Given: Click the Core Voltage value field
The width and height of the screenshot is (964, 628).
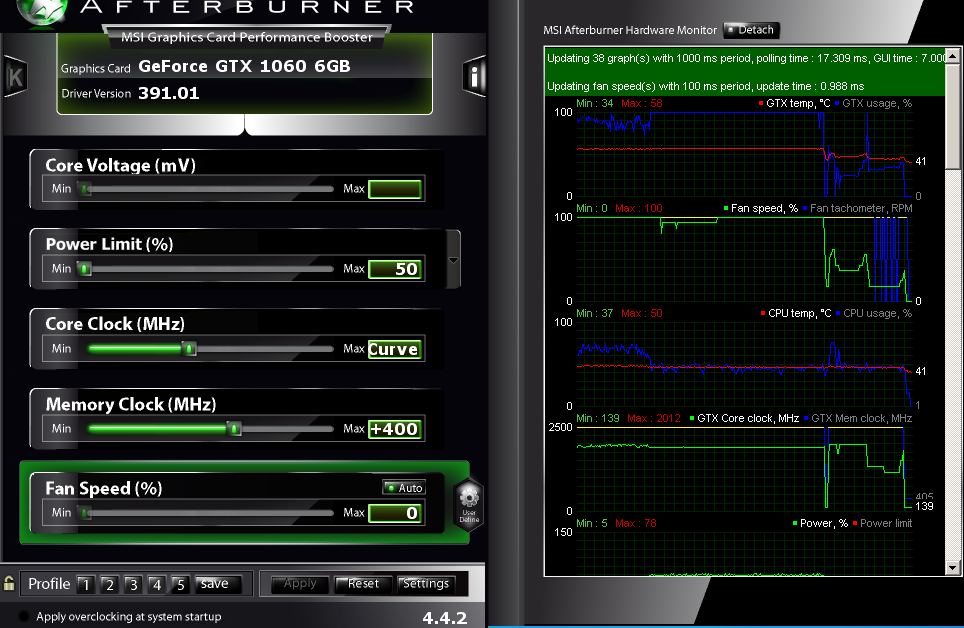Looking at the screenshot, I should (x=395, y=189).
